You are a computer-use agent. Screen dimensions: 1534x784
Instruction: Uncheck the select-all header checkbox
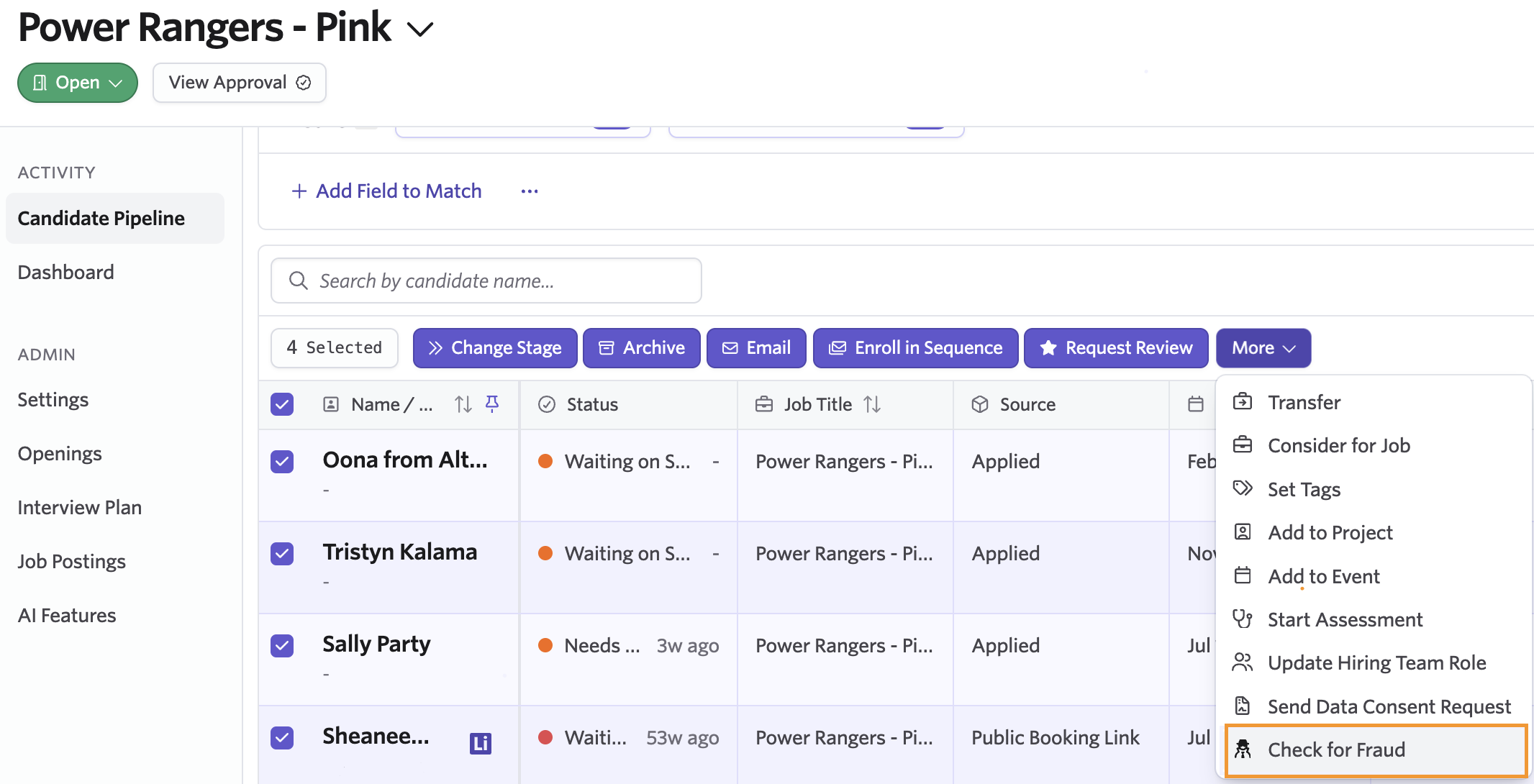282,404
